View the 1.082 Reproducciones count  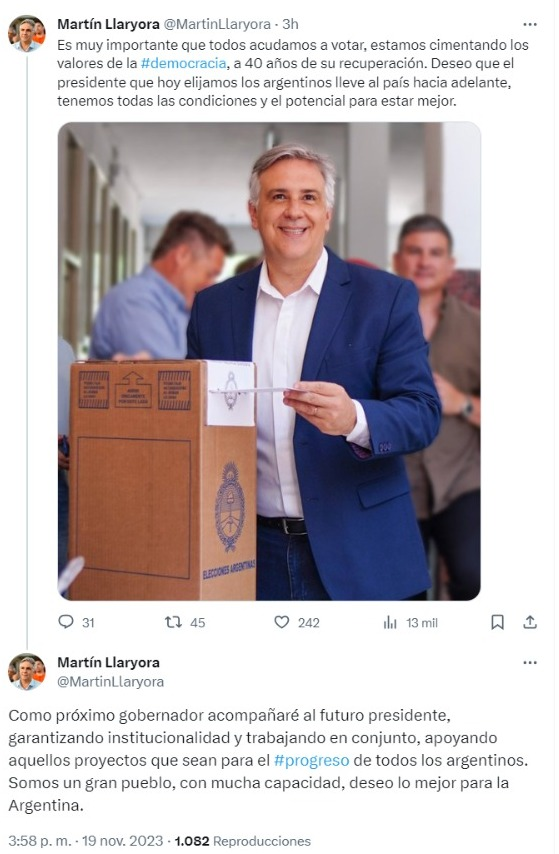[x=242, y=841]
